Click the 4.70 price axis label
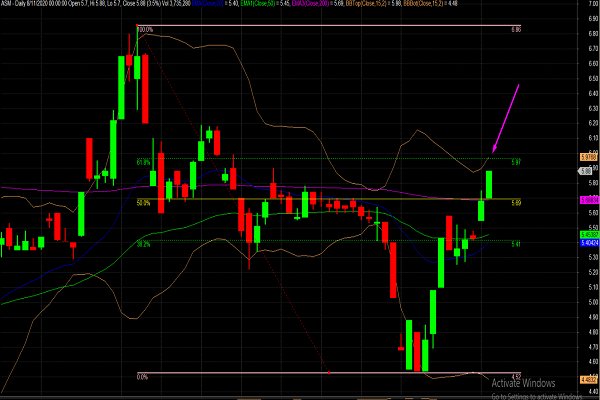600x400 pixels. tap(593, 347)
